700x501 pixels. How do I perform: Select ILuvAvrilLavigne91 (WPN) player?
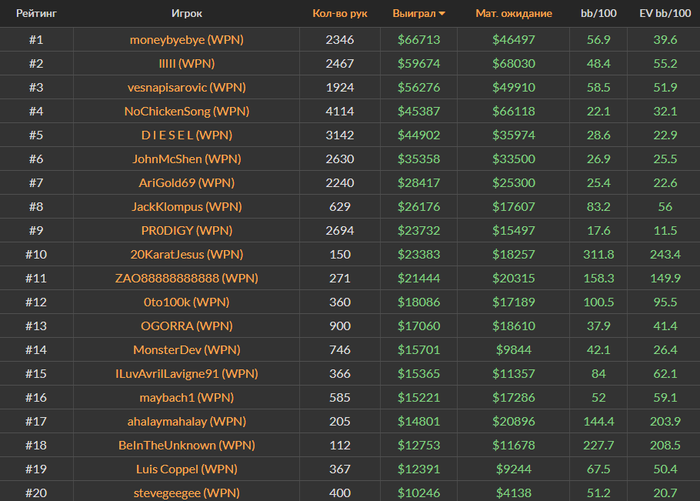pyautogui.click(x=186, y=373)
